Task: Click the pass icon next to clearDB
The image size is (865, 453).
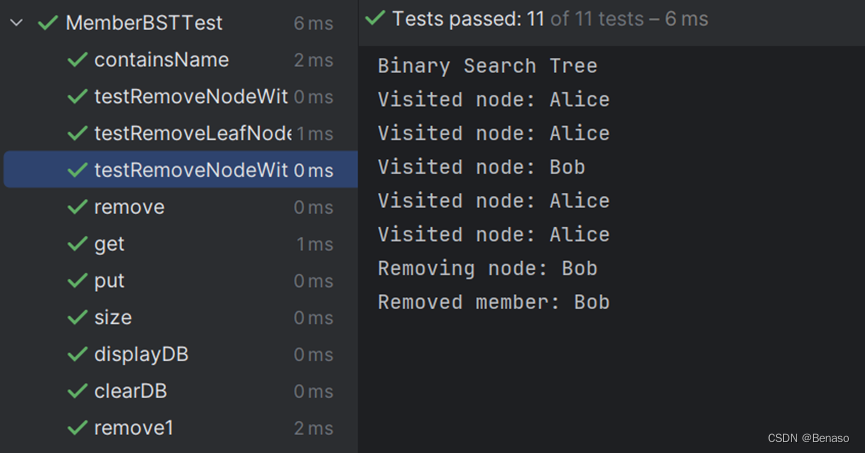Action: coord(77,391)
